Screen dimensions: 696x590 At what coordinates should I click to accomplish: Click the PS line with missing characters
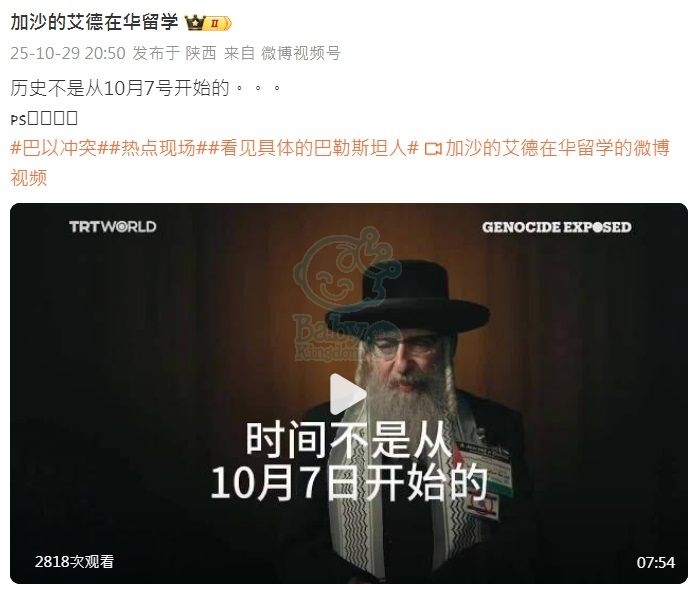(44, 119)
